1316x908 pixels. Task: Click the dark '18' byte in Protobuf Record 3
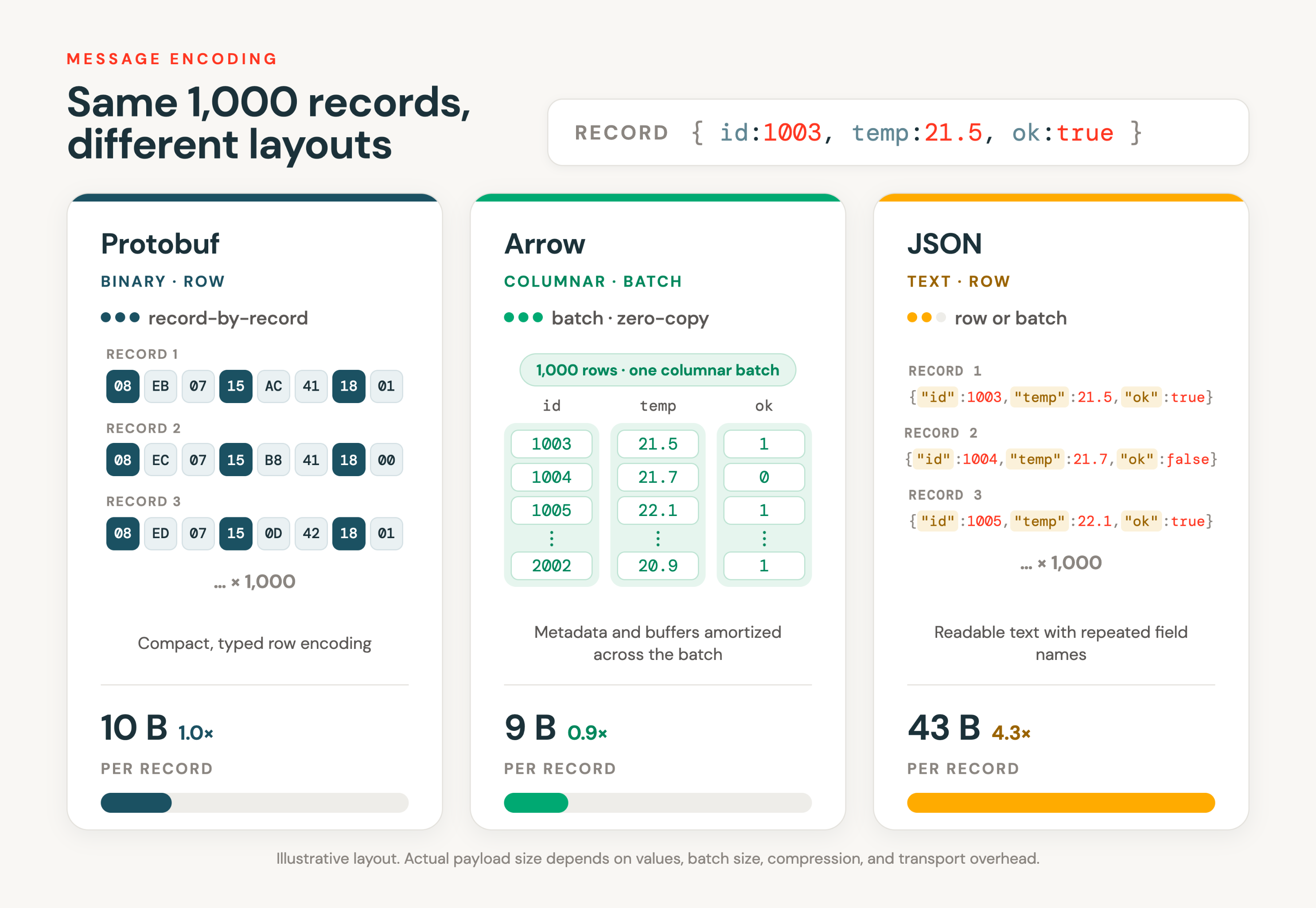pos(348,533)
